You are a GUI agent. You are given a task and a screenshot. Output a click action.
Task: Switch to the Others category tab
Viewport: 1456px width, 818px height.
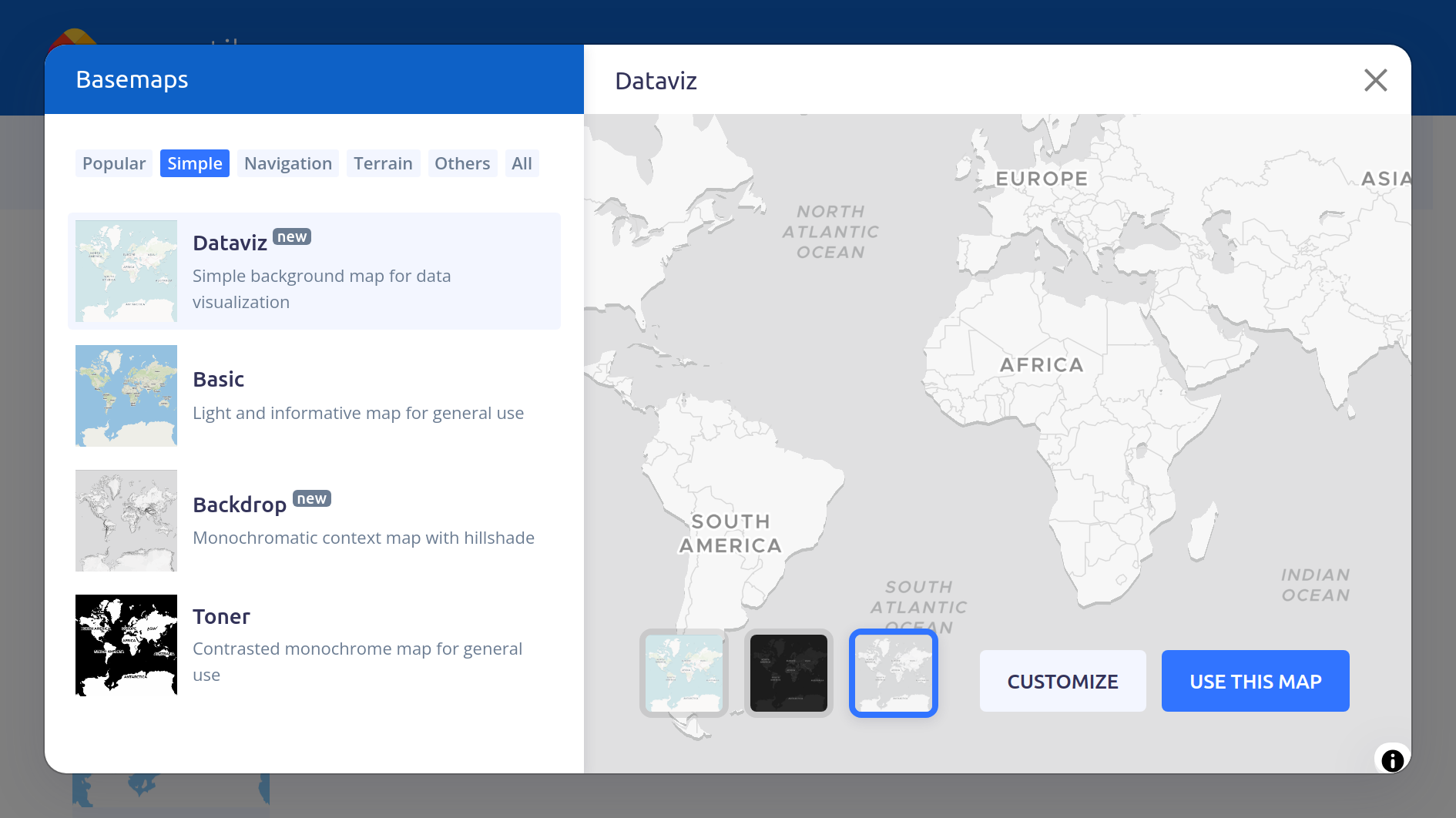pos(462,163)
